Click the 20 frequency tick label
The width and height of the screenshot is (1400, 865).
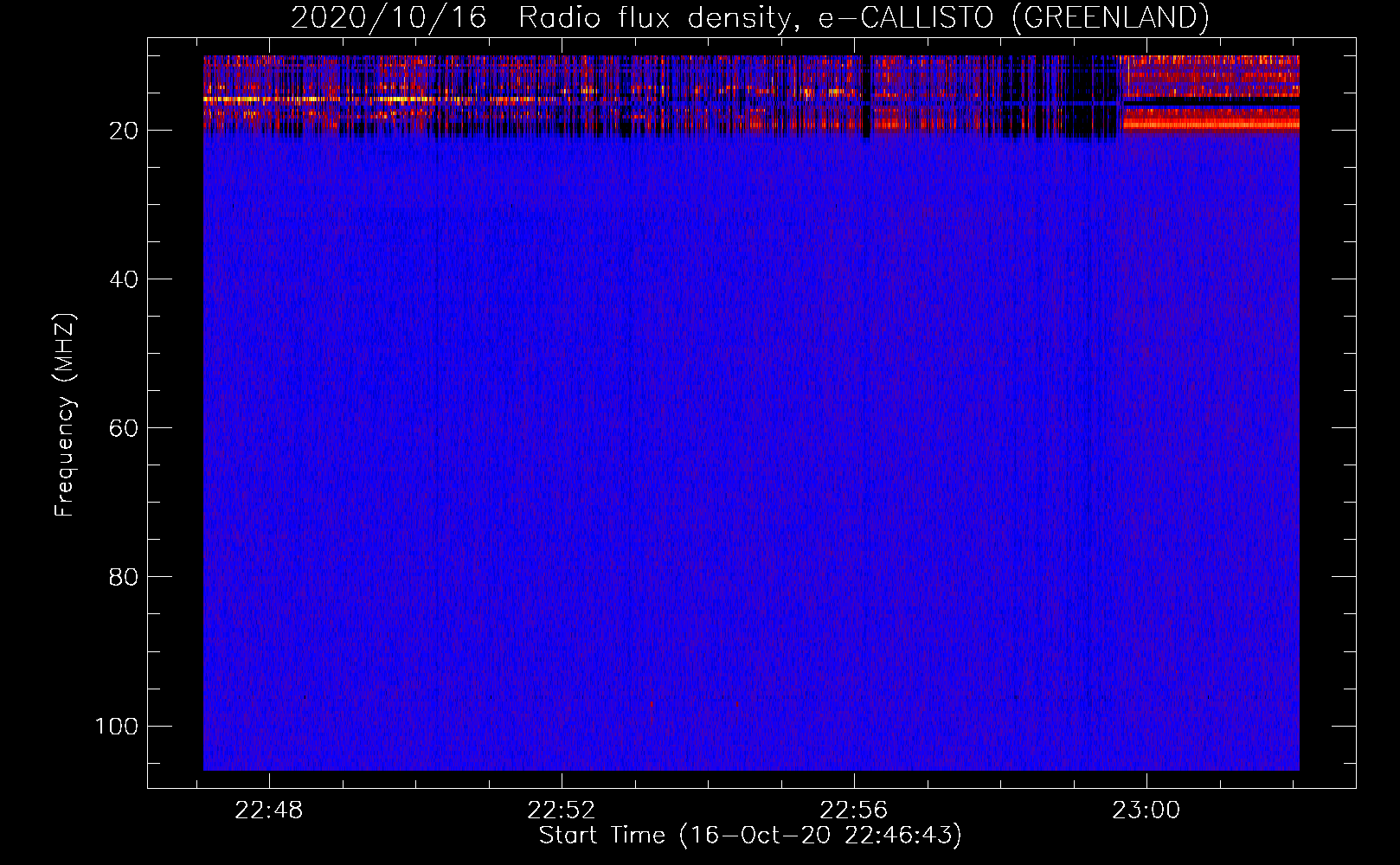124,131
